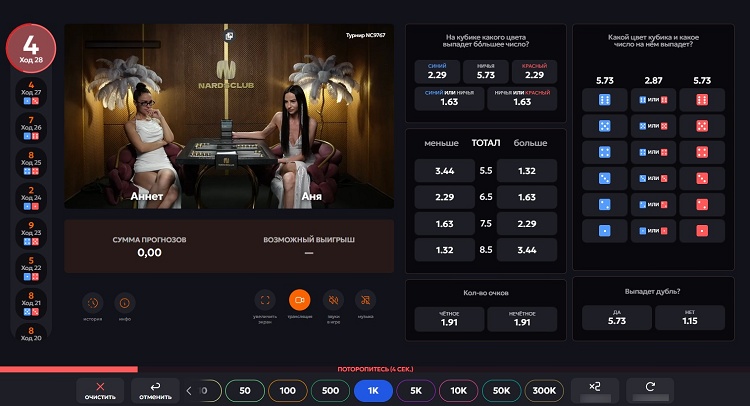Choose больше 5.5 at 1.32

(x=527, y=171)
